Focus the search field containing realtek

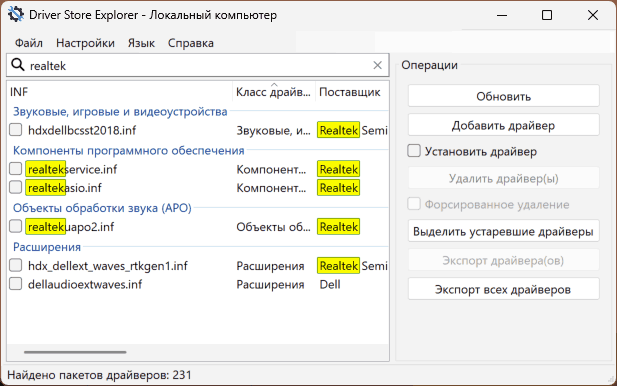tap(198, 65)
